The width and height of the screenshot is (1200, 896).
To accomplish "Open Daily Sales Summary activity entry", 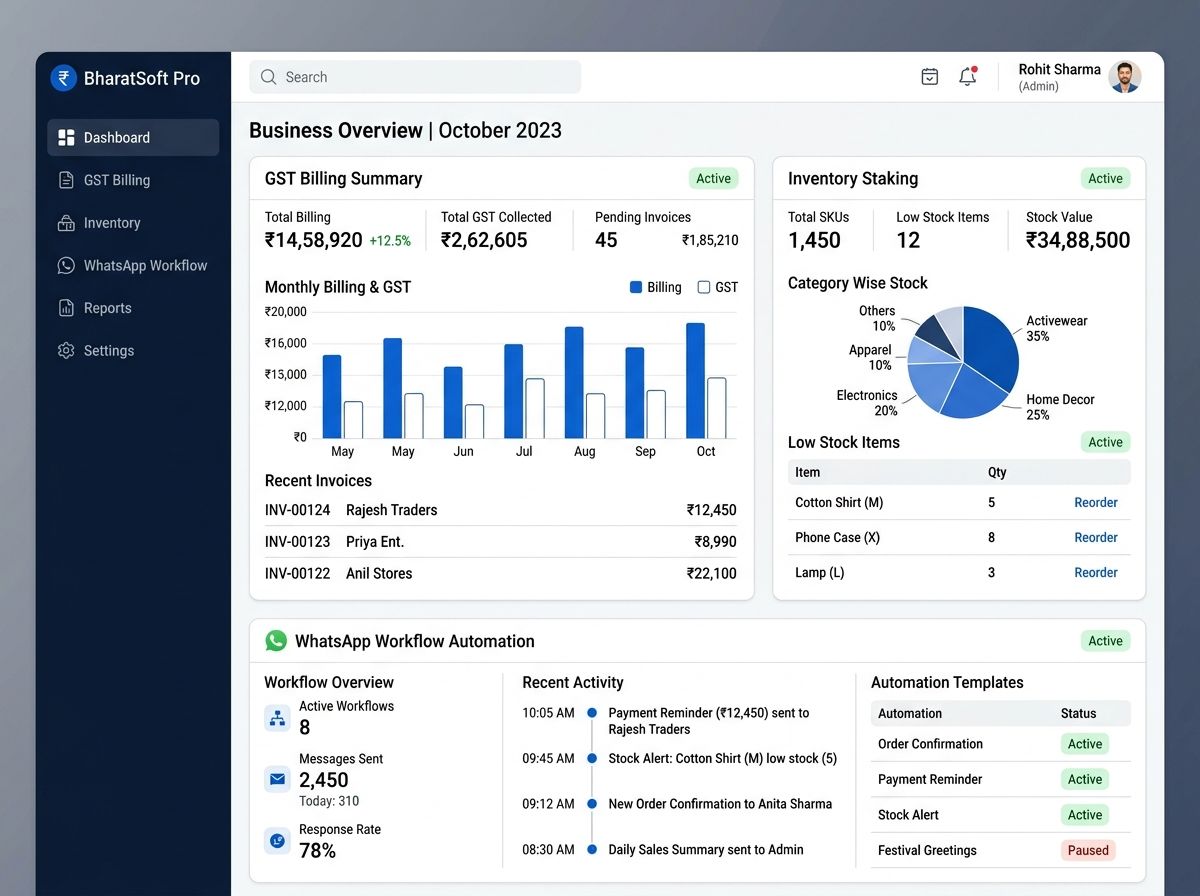I will click(706, 850).
